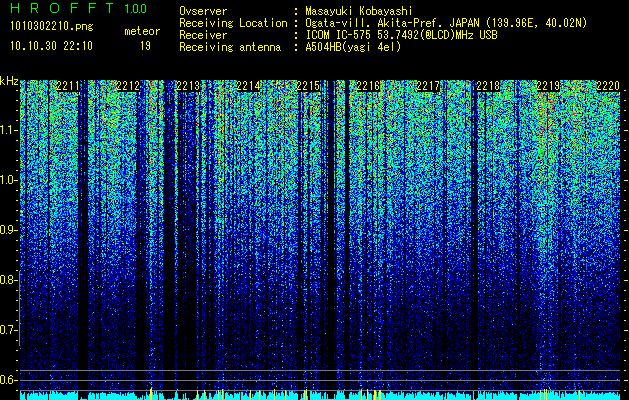Click the 2218 time marker label

pyautogui.click(x=488, y=86)
